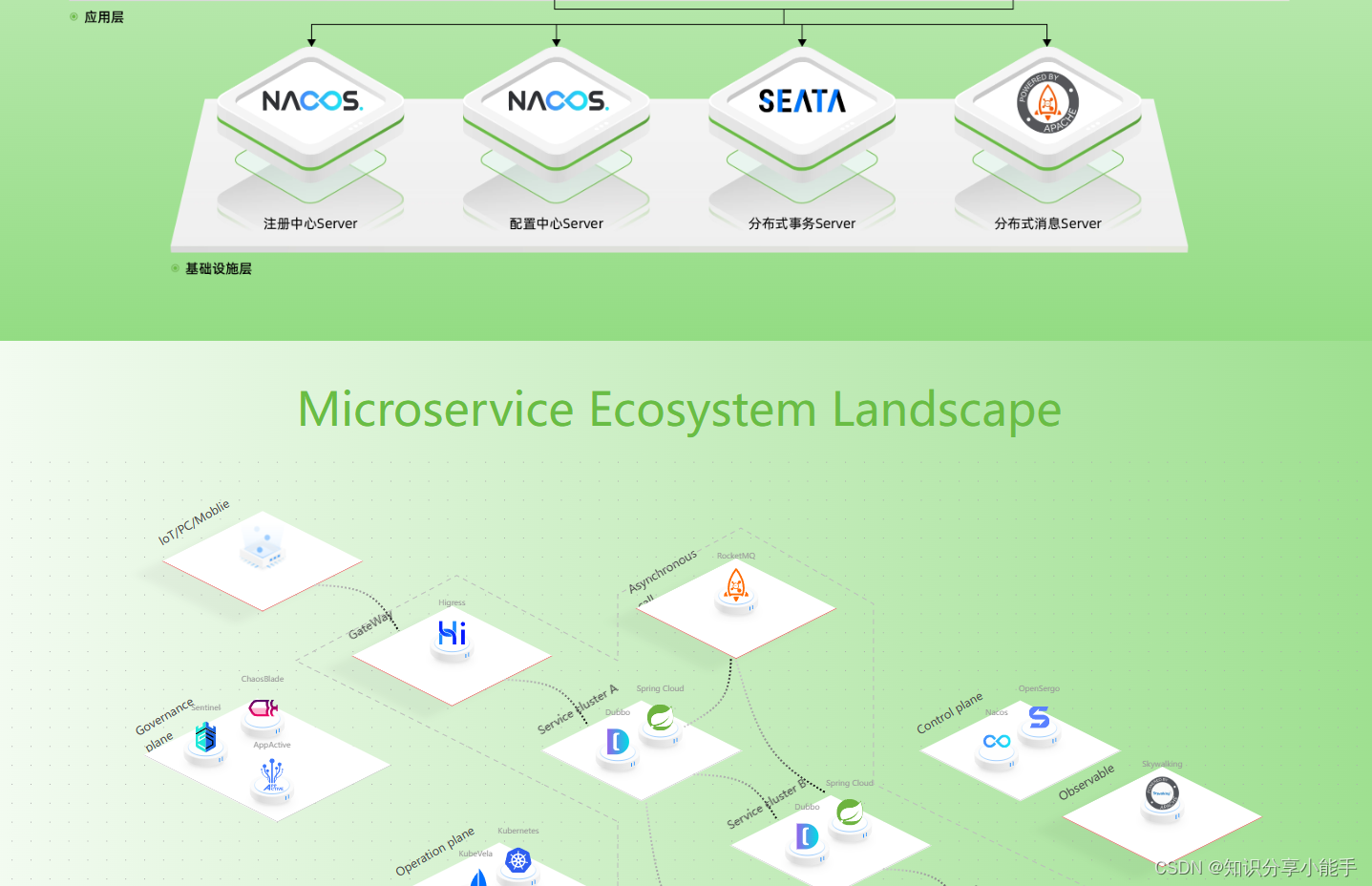Click the 应用层 layer label
The width and height of the screenshot is (1372, 886).
[x=104, y=17]
